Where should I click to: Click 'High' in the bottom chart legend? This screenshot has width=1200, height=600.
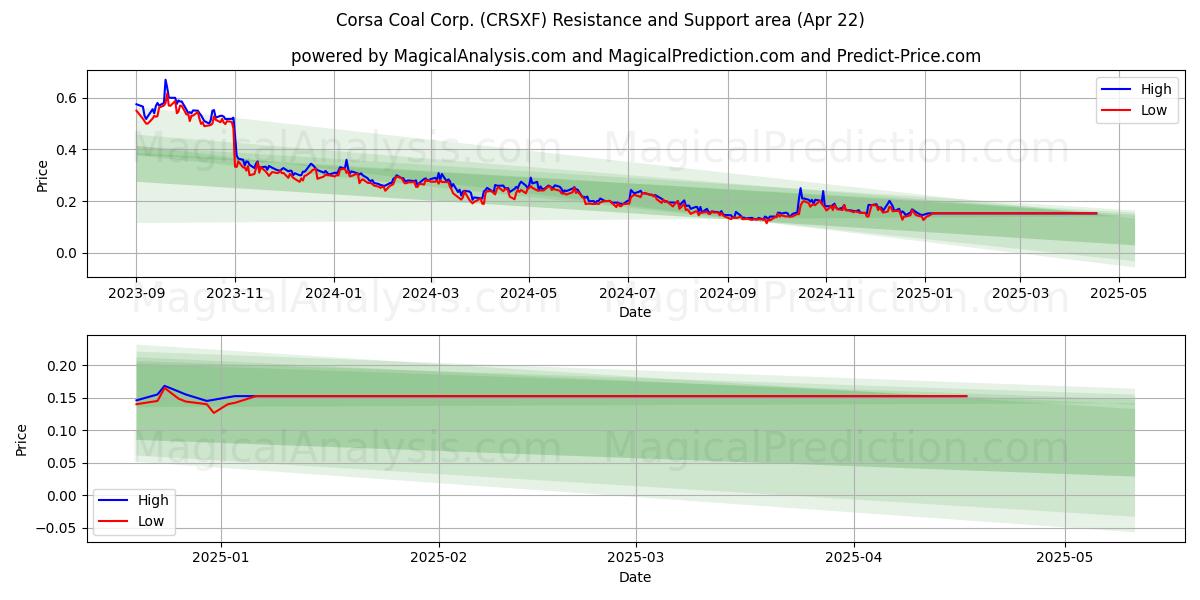(153, 500)
